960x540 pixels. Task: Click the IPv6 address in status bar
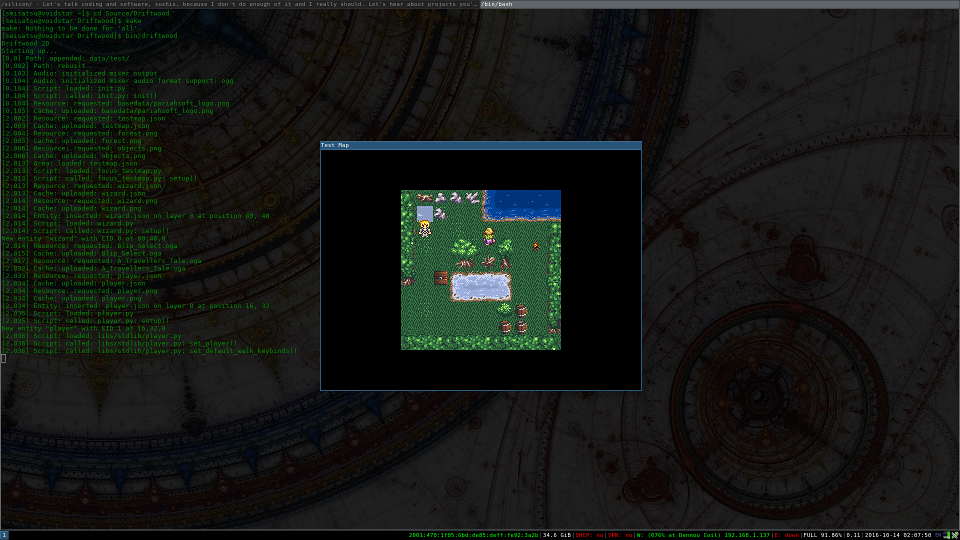pos(473,535)
